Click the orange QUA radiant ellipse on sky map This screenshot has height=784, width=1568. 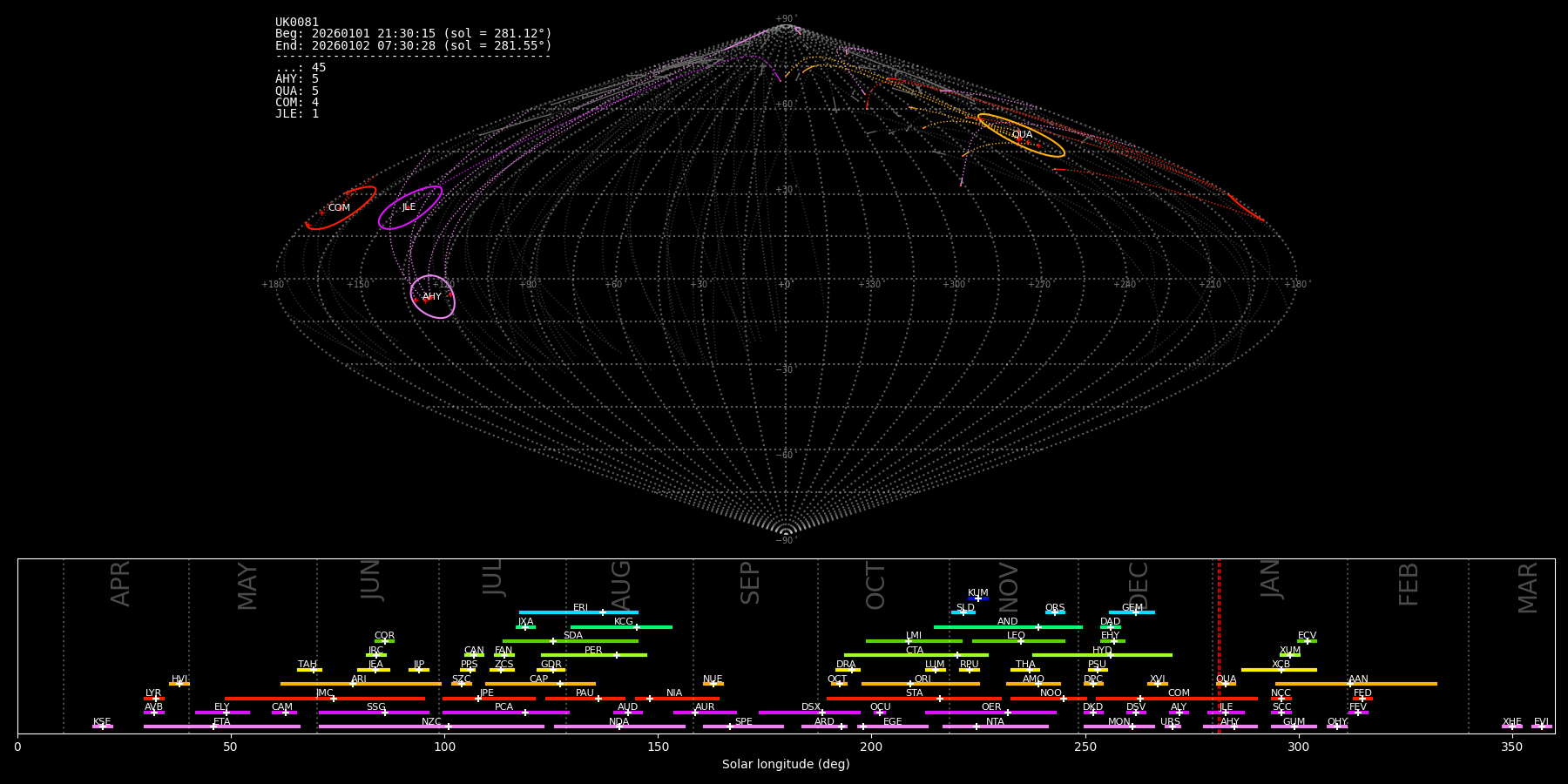click(1021, 135)
